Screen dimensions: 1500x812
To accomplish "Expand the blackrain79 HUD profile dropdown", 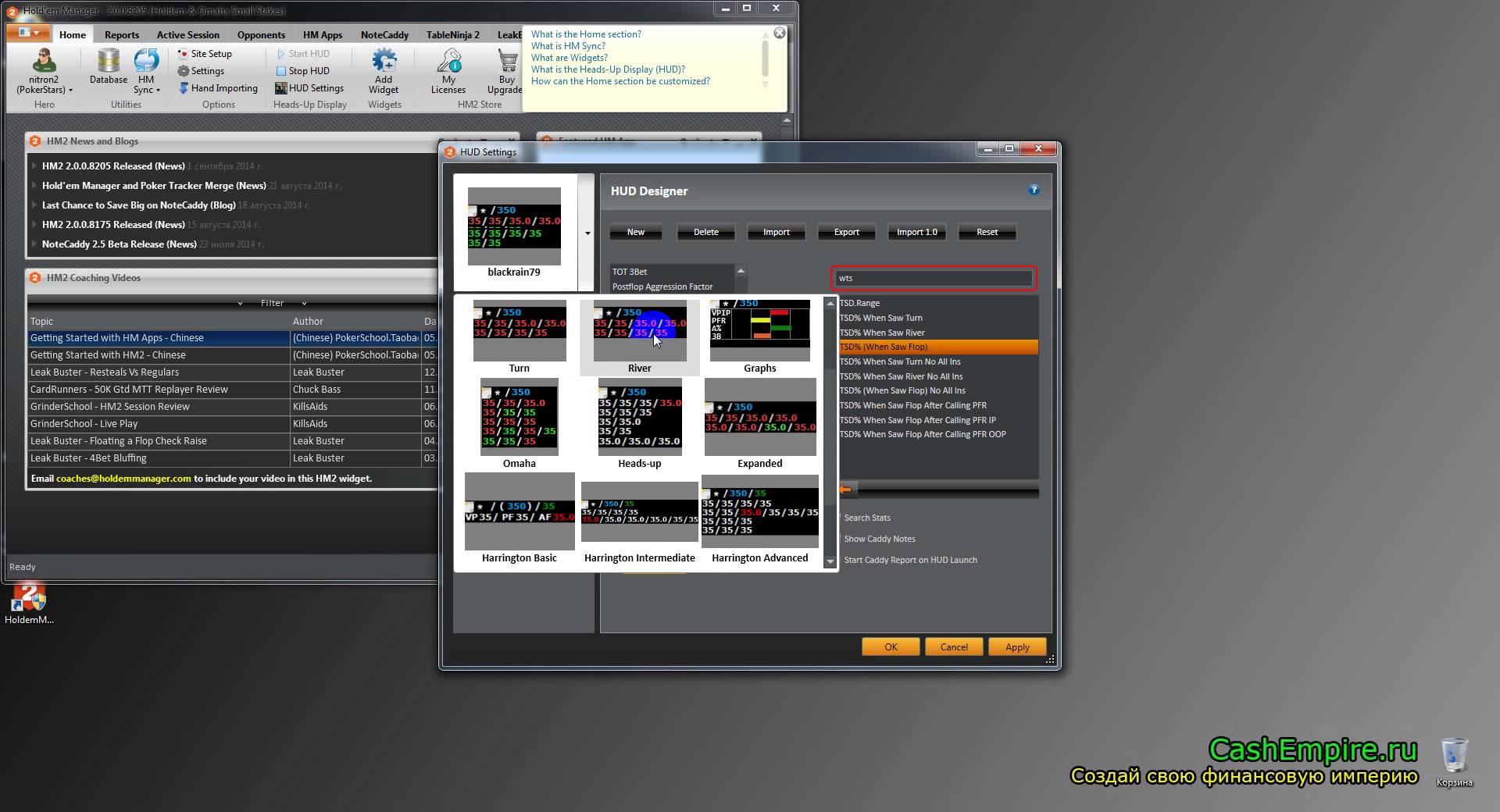I will click(x=587, y=233).
